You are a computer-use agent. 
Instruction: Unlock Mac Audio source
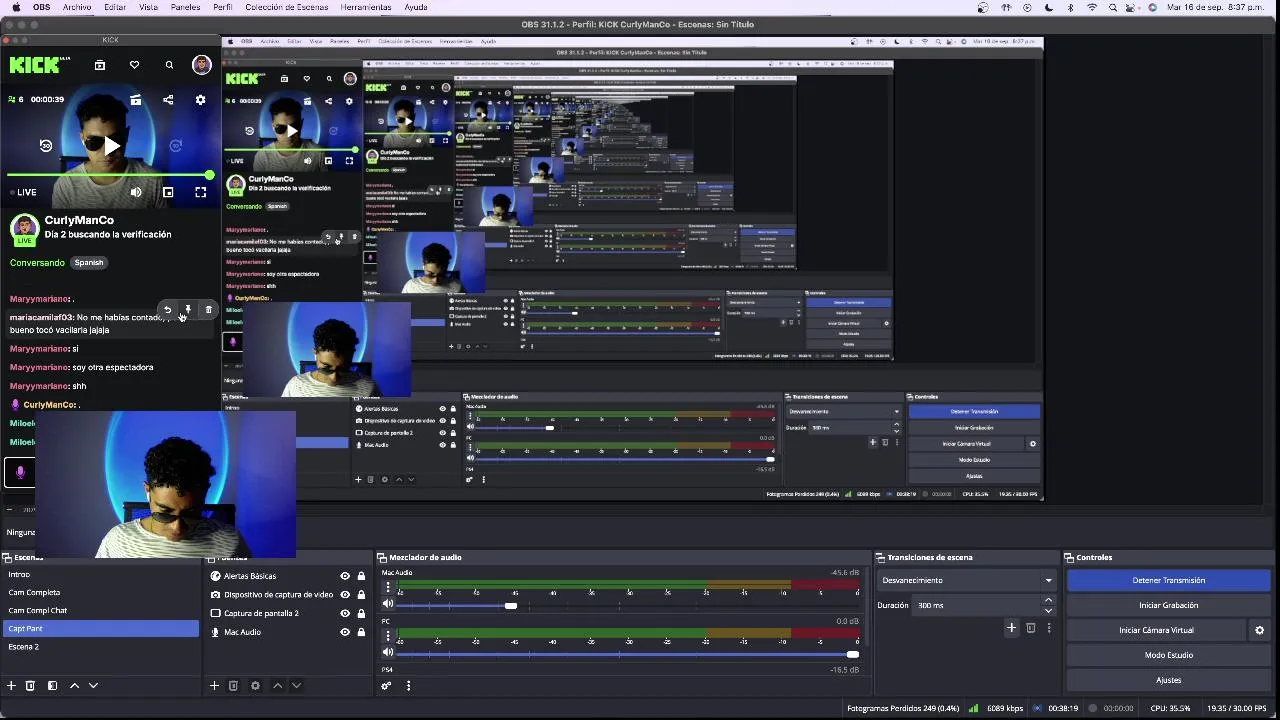[361, 632]
